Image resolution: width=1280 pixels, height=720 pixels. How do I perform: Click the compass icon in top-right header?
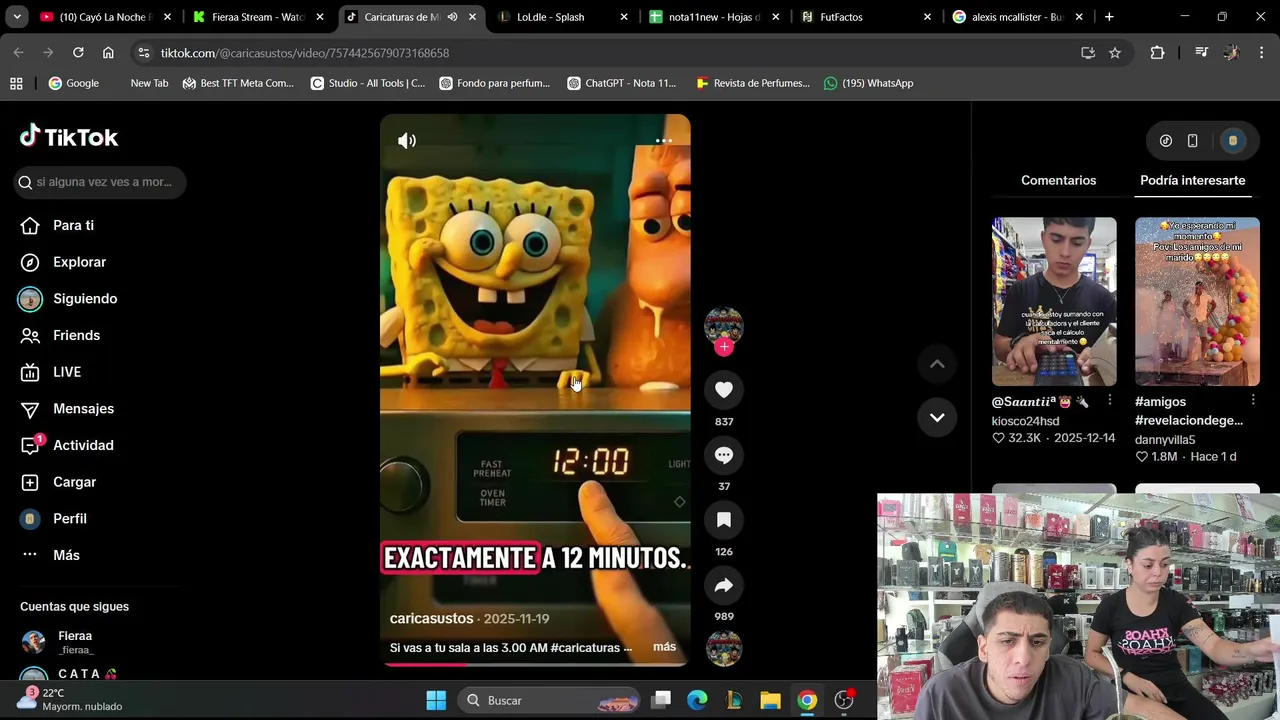tap(1166, 141)
